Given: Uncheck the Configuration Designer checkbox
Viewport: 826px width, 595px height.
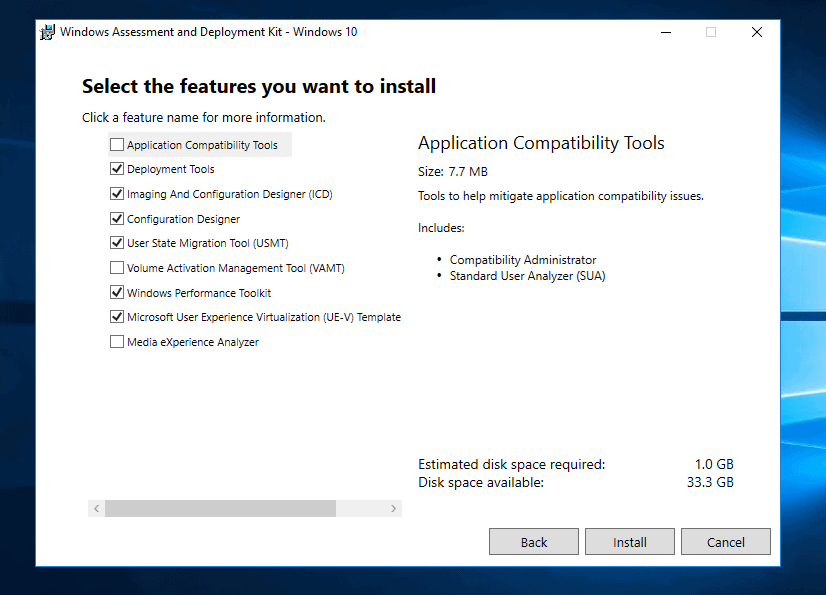Looking at the screenshot, I should tap(117, 218).
